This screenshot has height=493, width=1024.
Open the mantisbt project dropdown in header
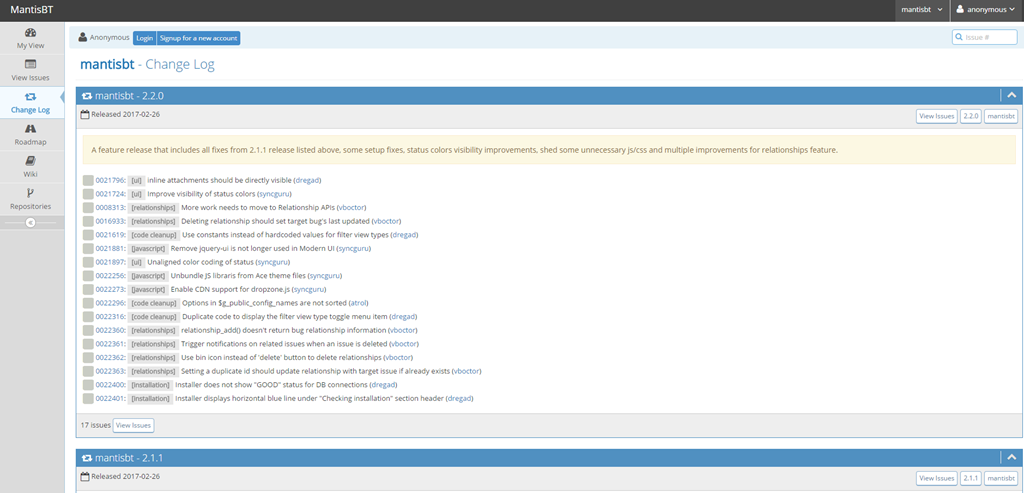click(921, 10)
